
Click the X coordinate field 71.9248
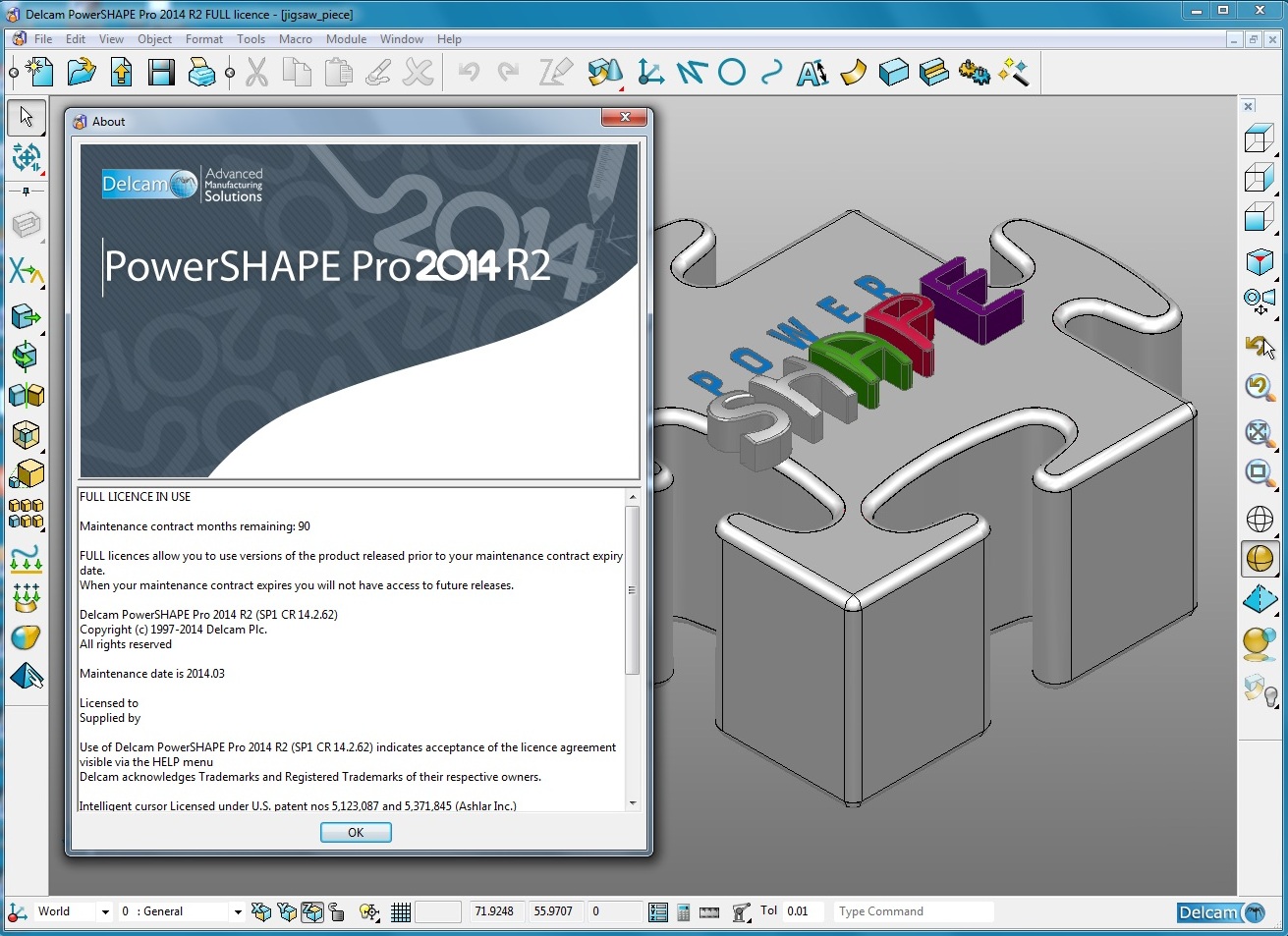(497, 911)
